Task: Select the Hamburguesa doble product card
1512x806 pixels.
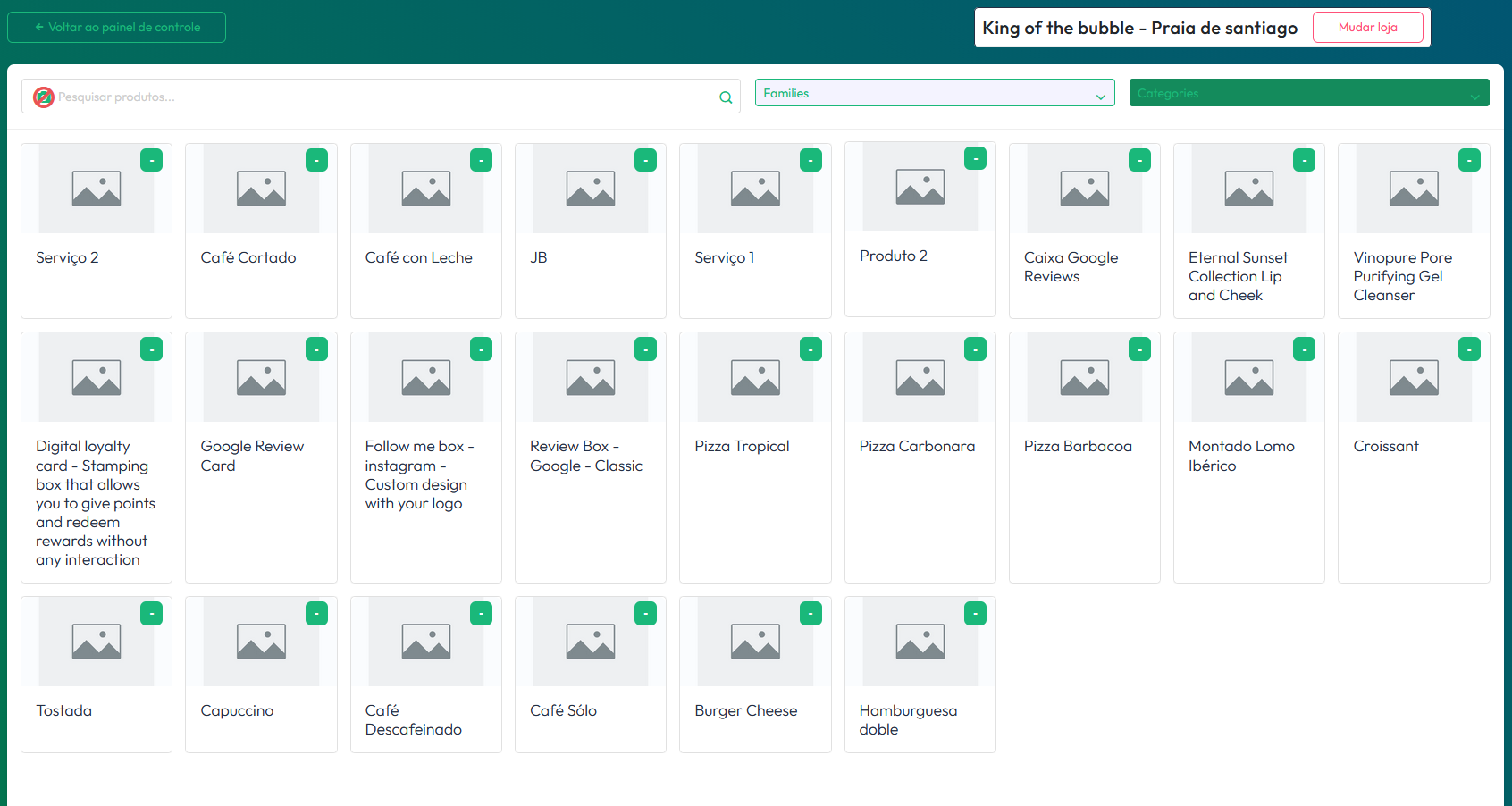Action: coord(920,675)
